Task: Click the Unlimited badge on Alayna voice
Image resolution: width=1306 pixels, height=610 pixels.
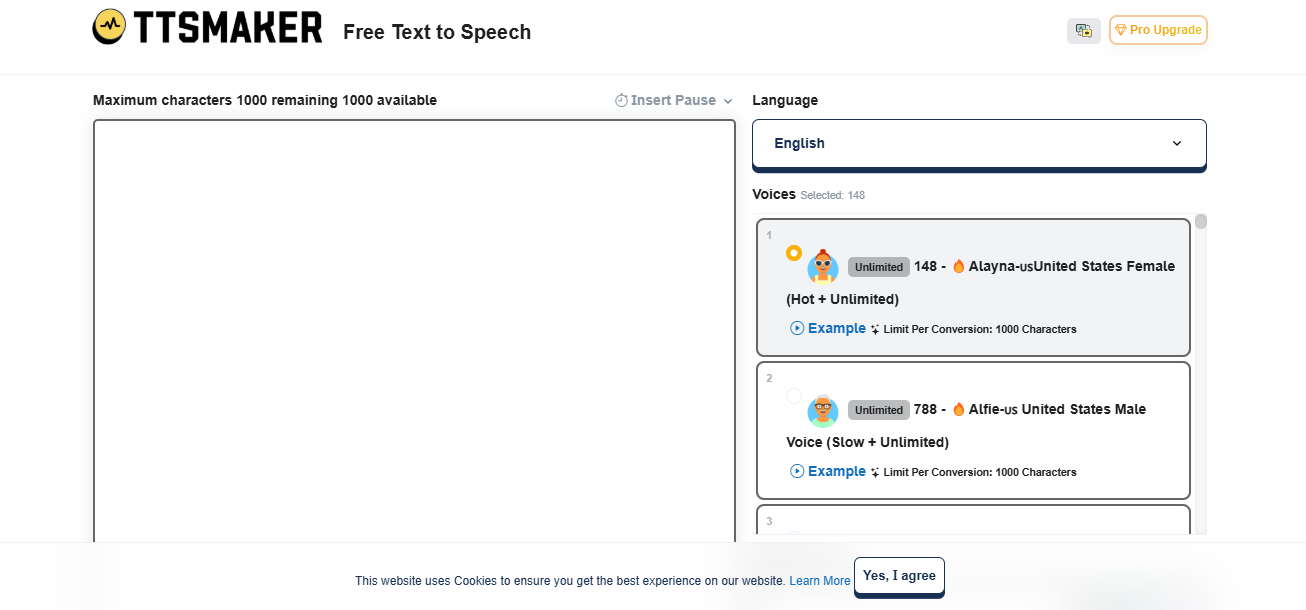Action: tap(879, 267)
